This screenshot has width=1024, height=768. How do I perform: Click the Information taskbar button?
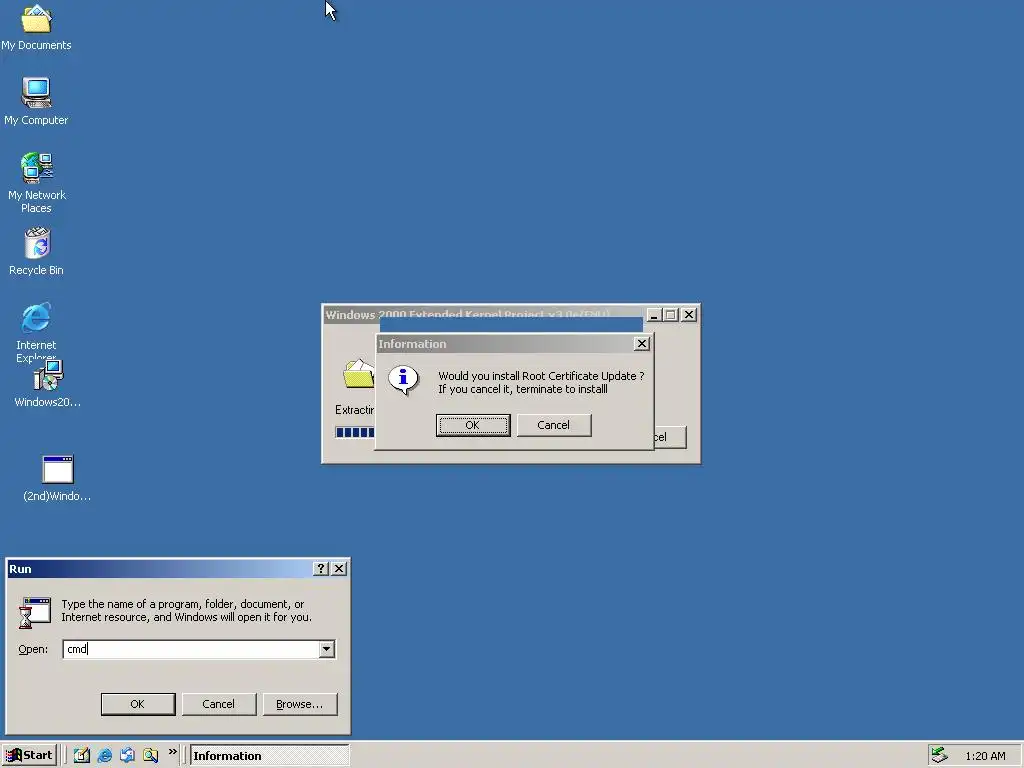pos(269,756)
